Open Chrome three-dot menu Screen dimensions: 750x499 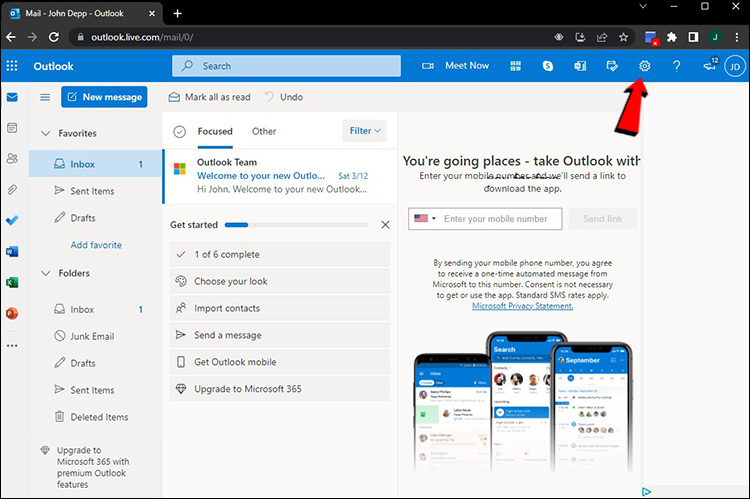pos(737,37)
